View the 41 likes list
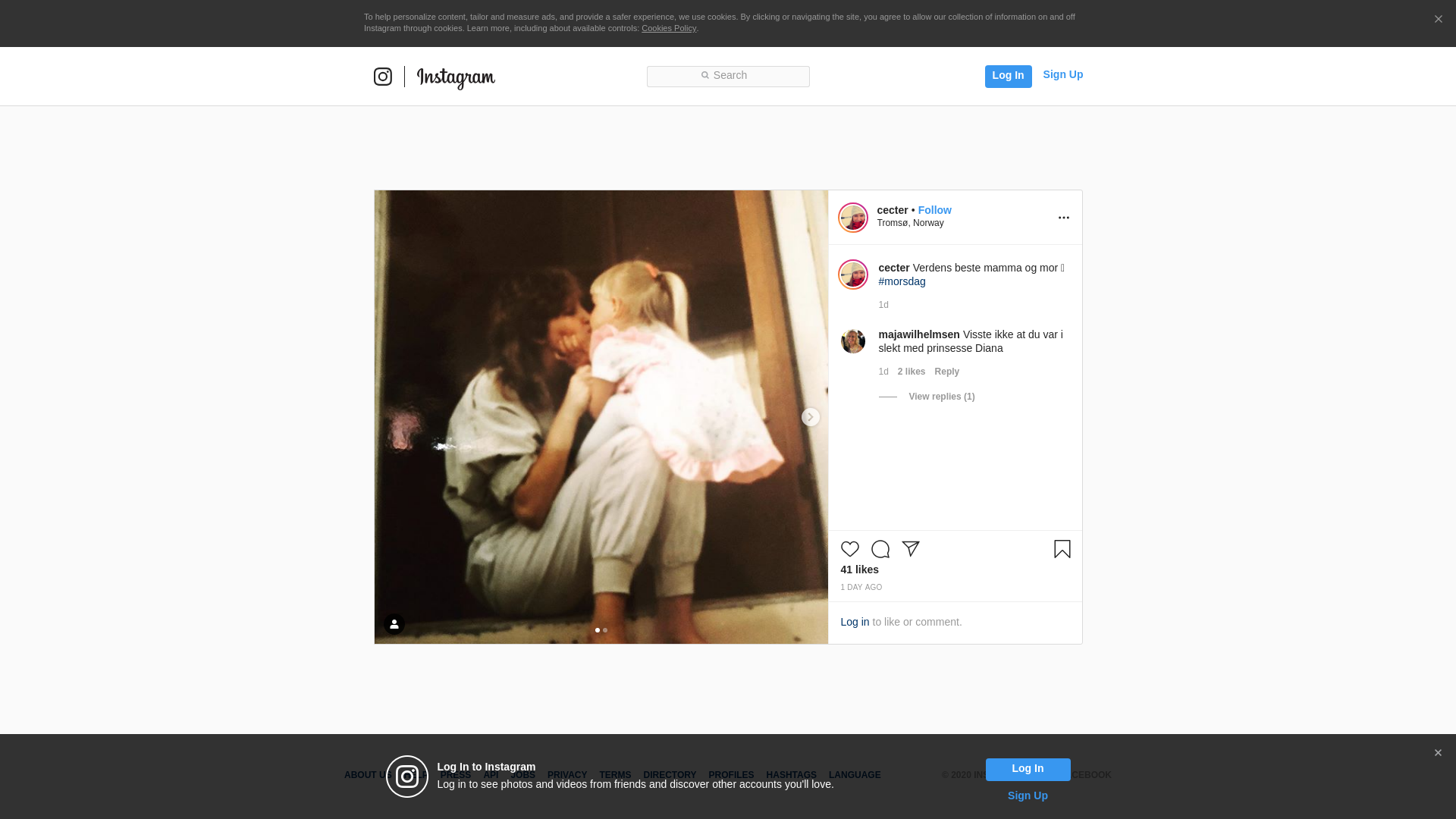The height and width of the screenshot is (819, 1456). 859,570
